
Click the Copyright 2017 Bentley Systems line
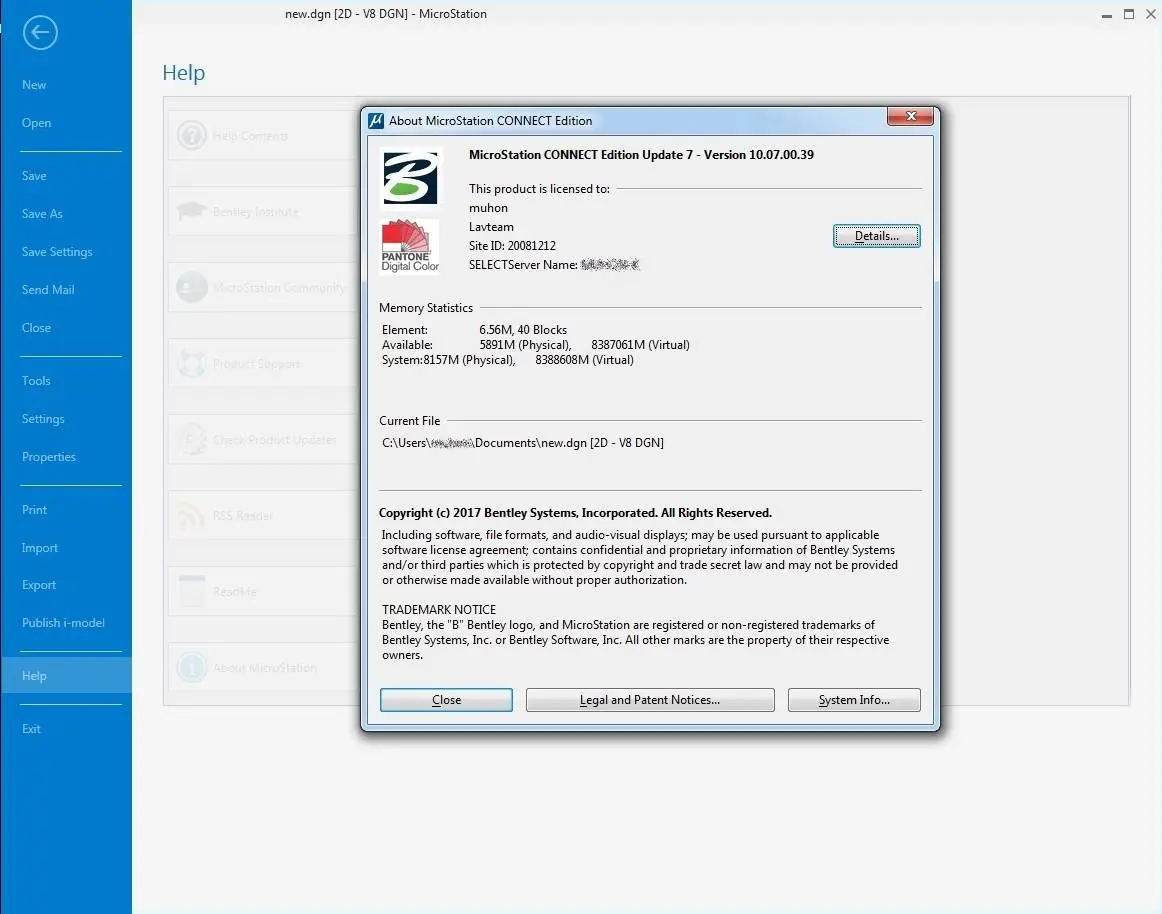575,513
